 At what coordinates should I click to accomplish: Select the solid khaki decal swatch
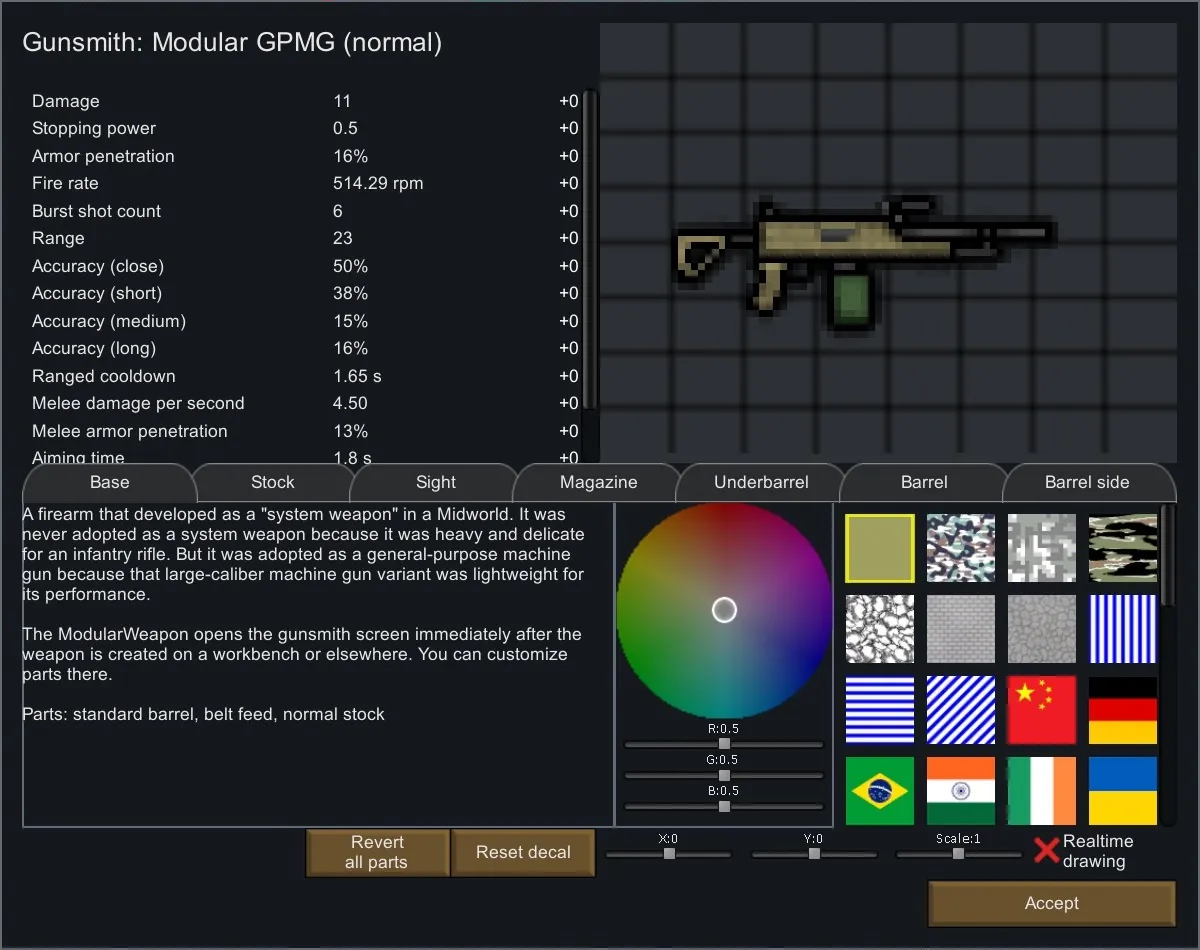coord(879,548)
